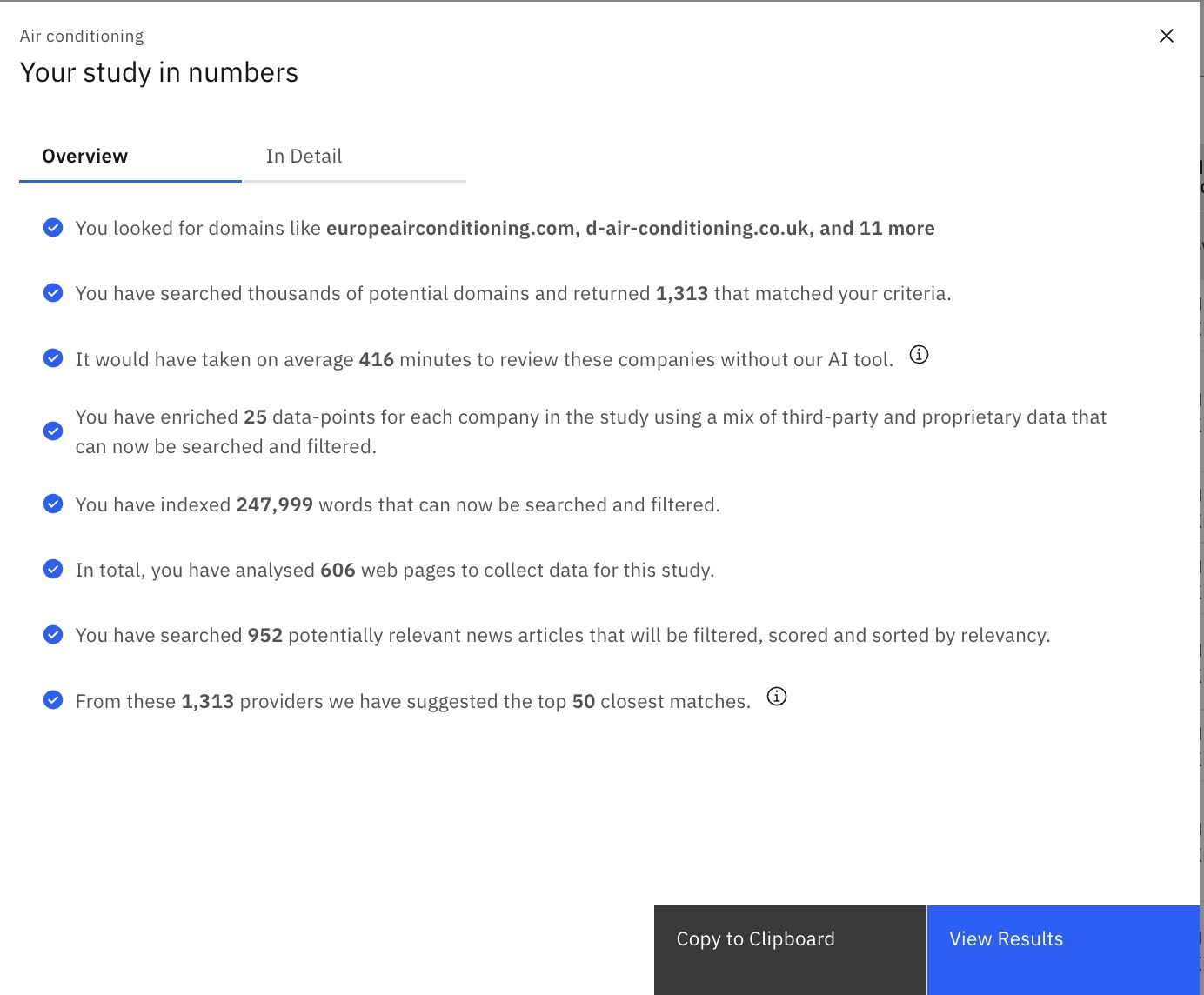Click check icon beside enriched data-points line

click(53, 431)
